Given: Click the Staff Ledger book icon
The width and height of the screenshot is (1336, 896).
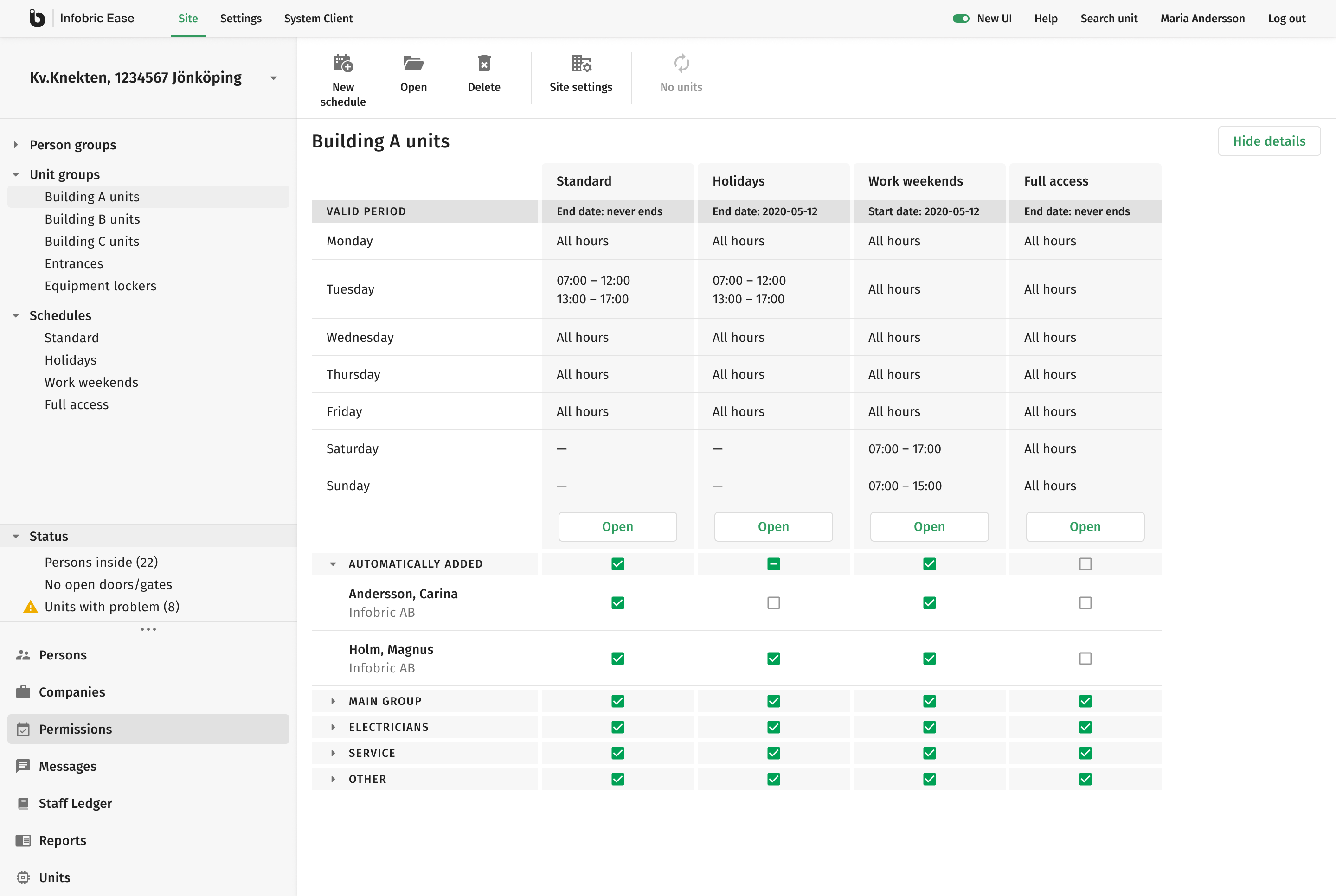Looking at the screenshot, I should [x=23, y=803].
